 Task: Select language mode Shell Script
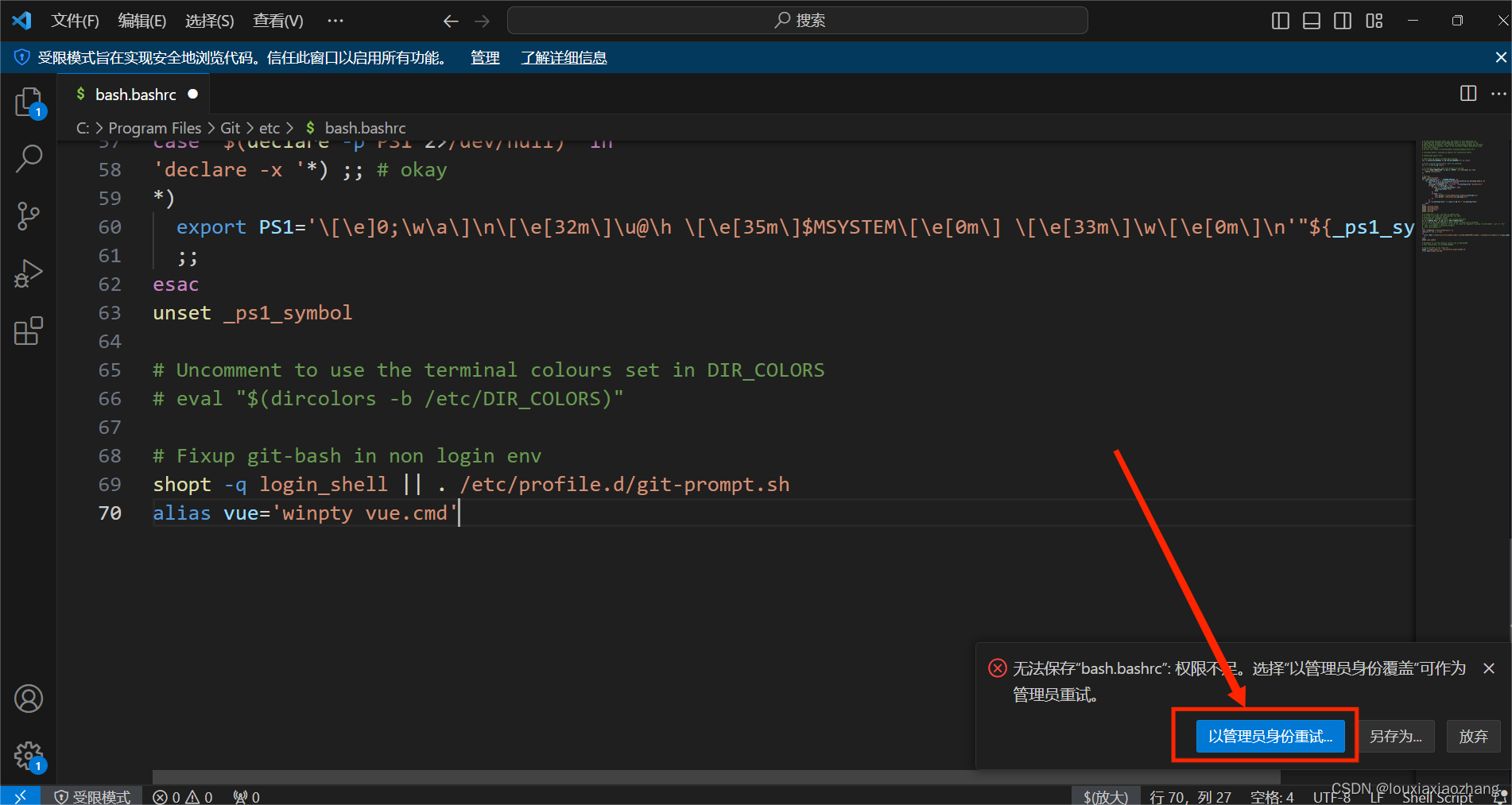[x=1437, y=796]
